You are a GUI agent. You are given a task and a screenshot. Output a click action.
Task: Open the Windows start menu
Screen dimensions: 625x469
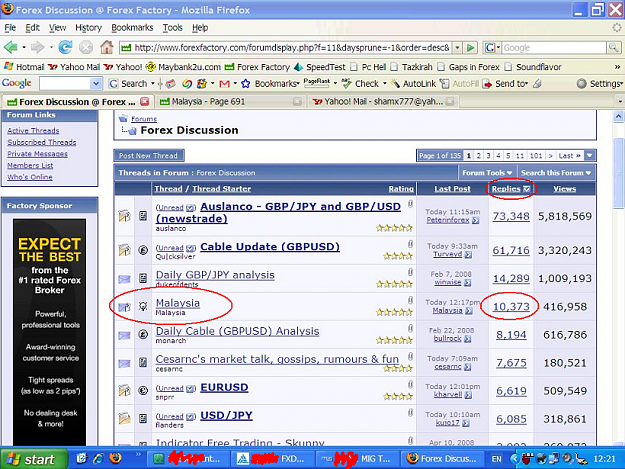tap(34, 459)
